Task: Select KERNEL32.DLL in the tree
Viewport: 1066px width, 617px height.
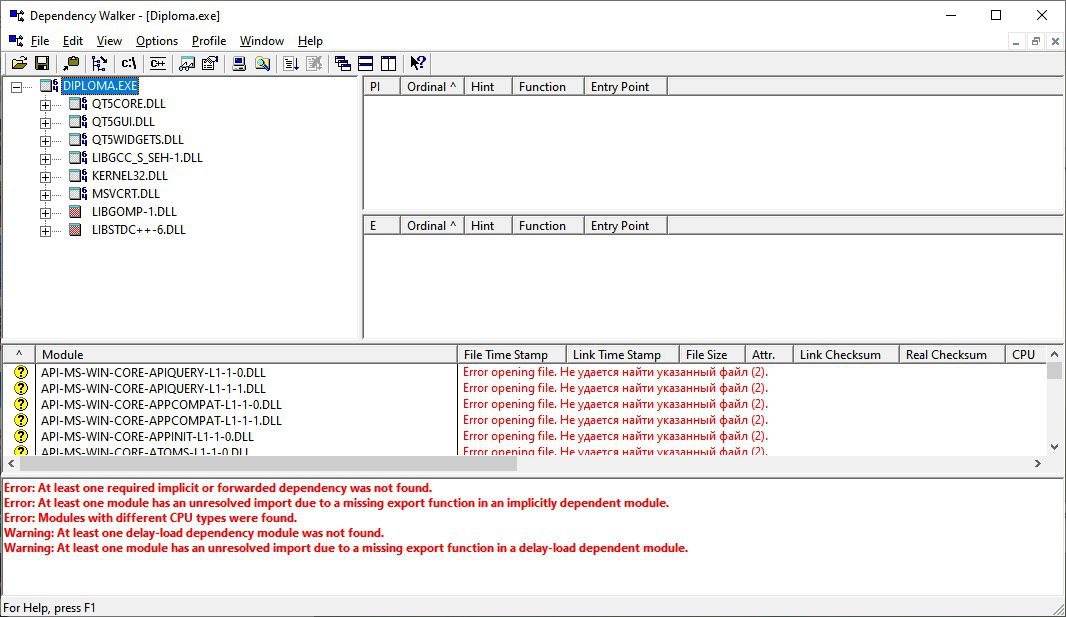Action: coord(129,175)
